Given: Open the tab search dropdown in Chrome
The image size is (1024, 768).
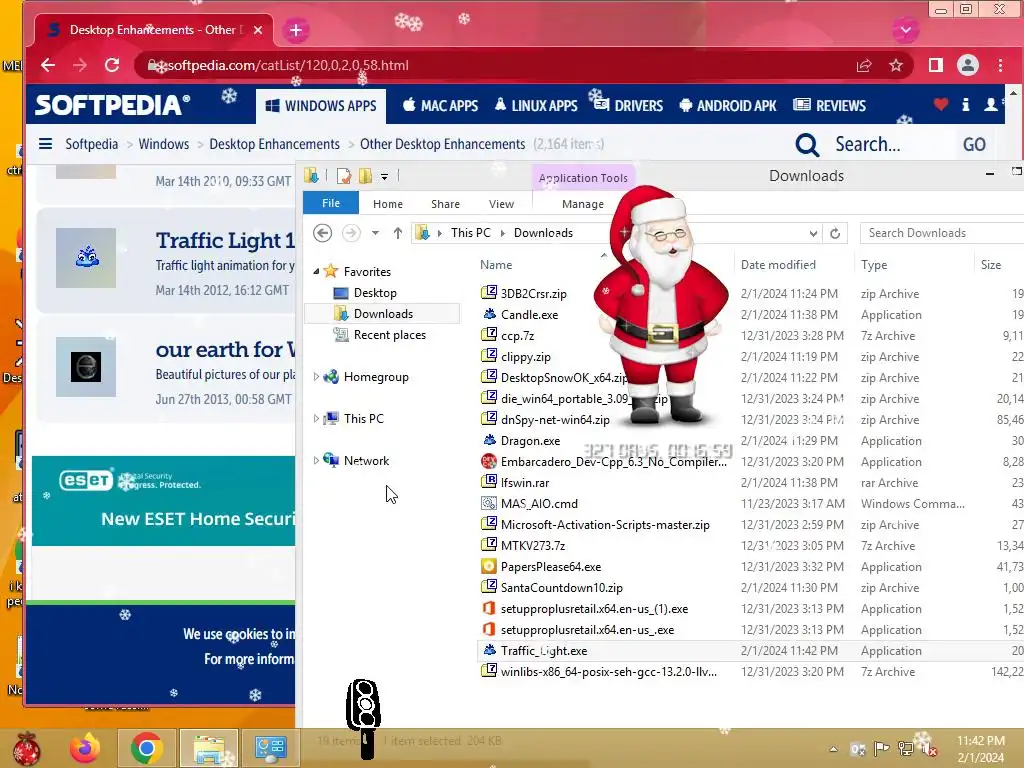Looking at the screenshot, I should (x=905, y=29).
